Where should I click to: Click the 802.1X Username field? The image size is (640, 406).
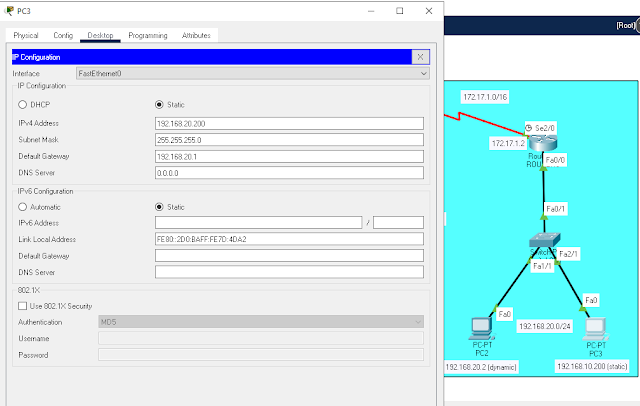pyautogui.click(x=261, y=338)
